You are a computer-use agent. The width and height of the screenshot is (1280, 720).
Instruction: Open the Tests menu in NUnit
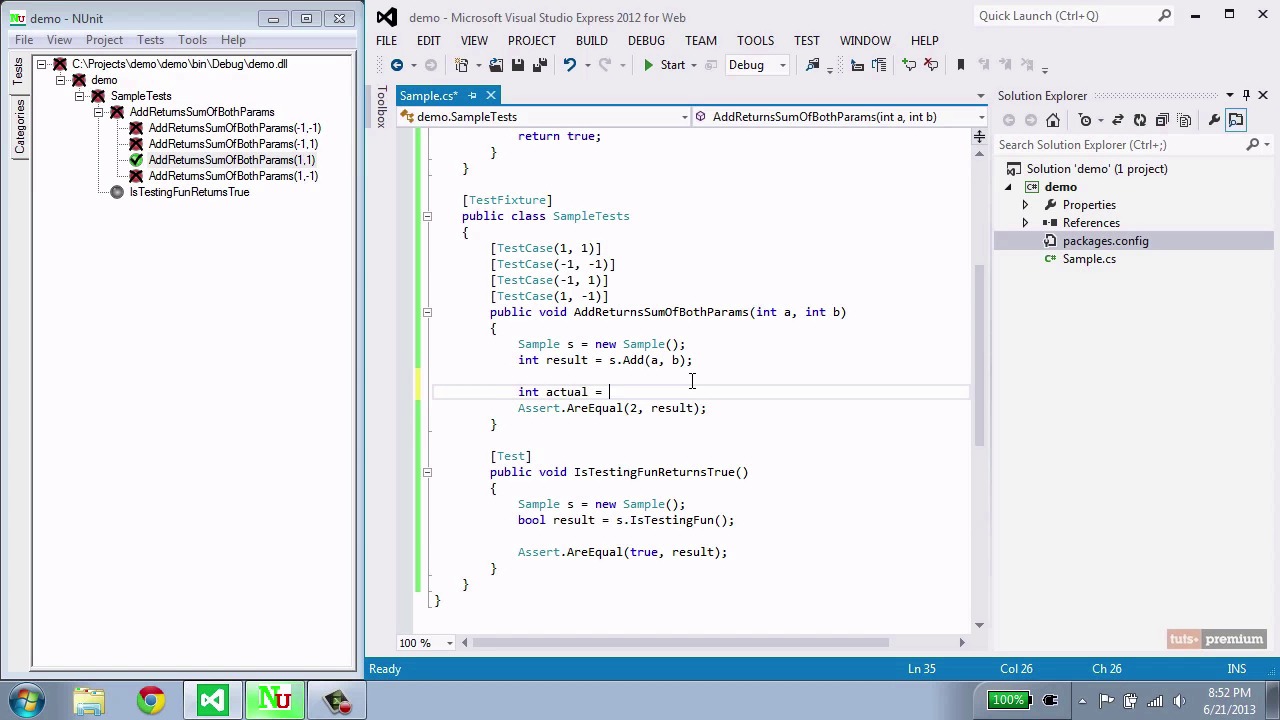pyautogui.click(x=150, y=40)
